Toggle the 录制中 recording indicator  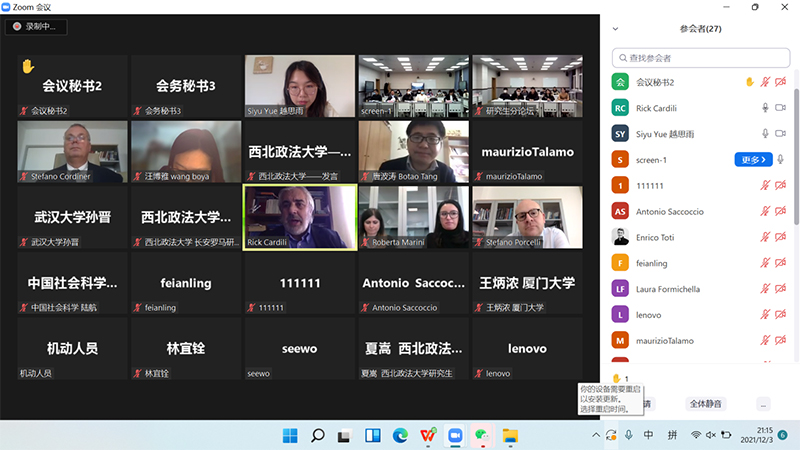(36, 27)
